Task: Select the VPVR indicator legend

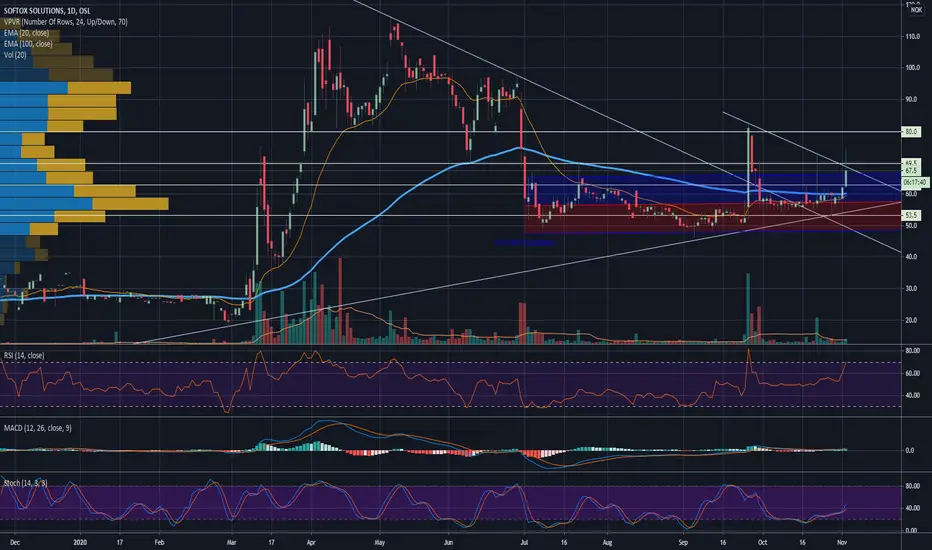Action: [x=65, y=22]
